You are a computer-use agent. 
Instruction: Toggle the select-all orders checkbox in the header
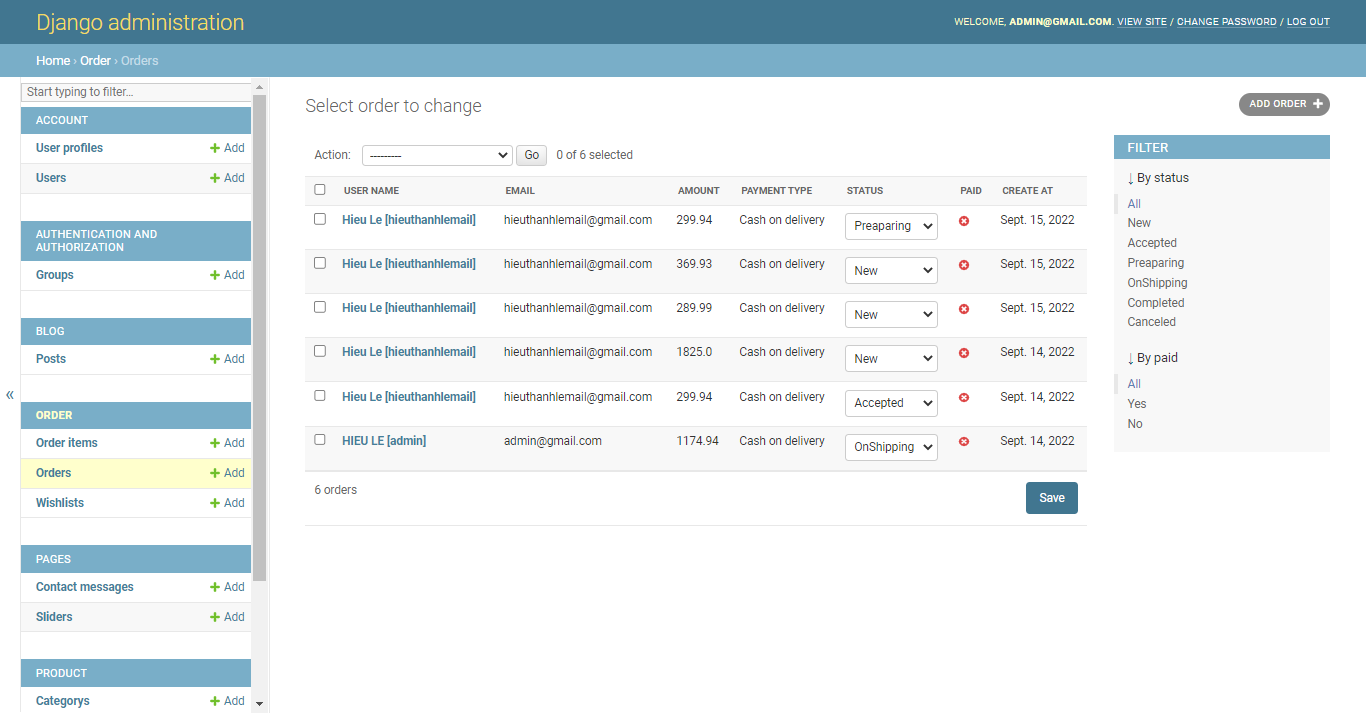(320, 189)
